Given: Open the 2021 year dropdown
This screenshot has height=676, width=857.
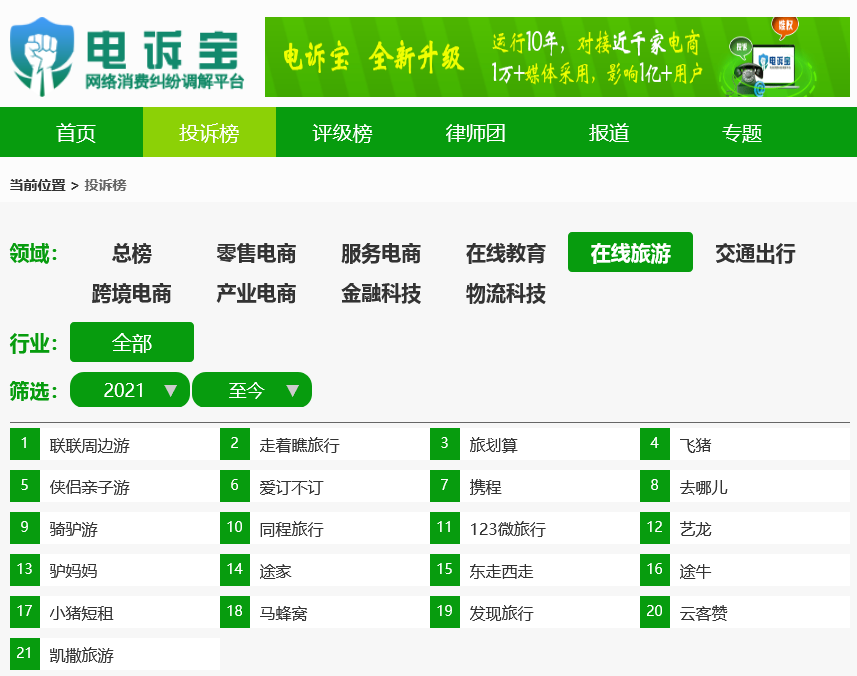Looking at the screenshot, I should coord(130,390).
